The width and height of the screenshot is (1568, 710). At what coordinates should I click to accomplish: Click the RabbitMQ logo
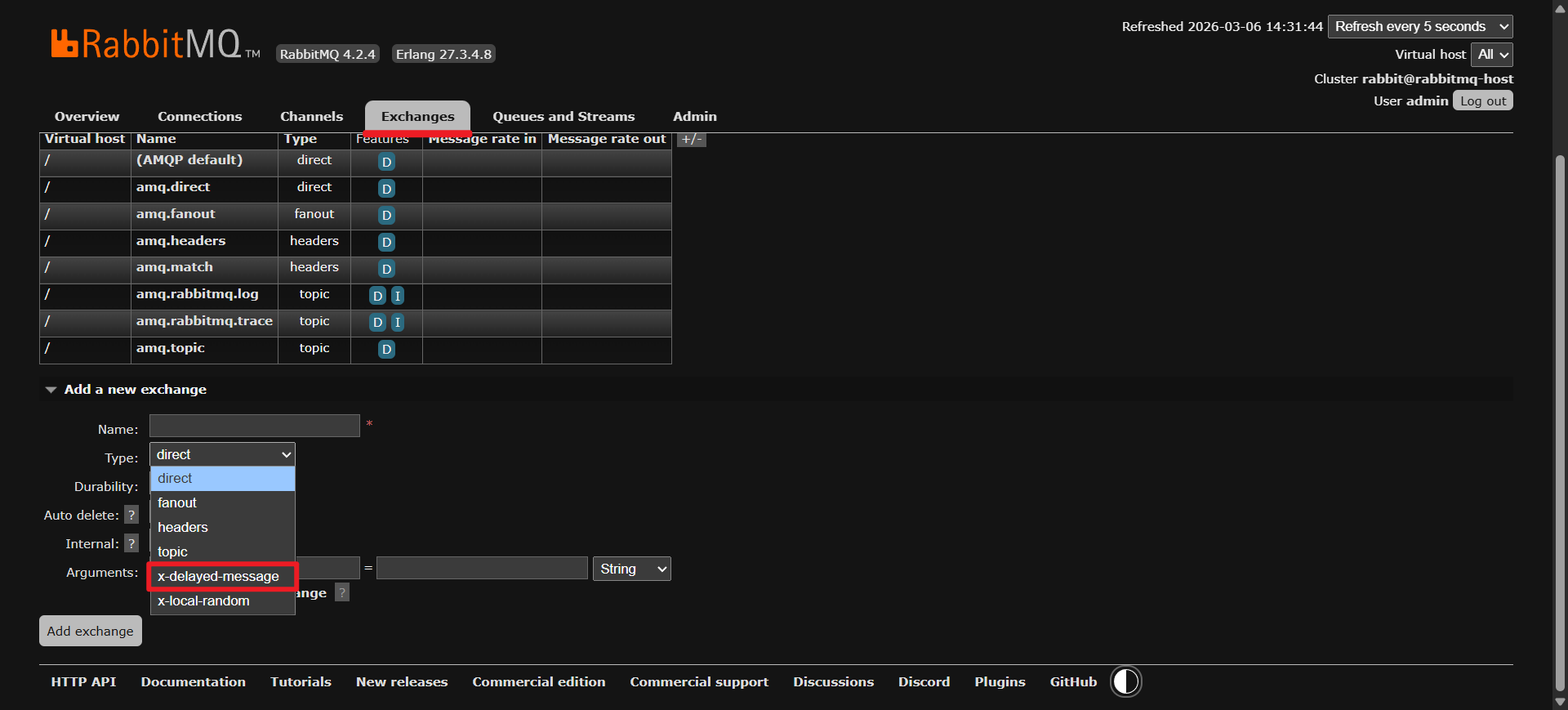(155, 45)
